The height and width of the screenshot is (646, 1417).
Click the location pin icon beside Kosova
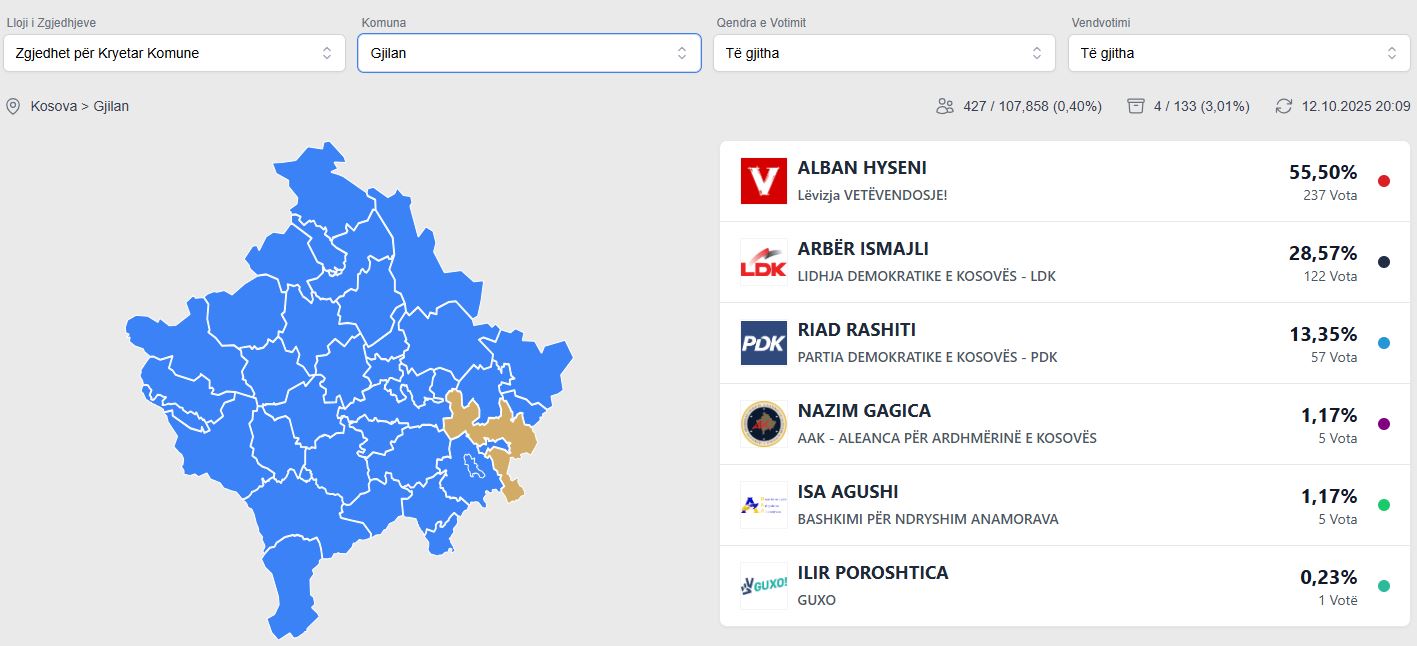coord(13,106)
